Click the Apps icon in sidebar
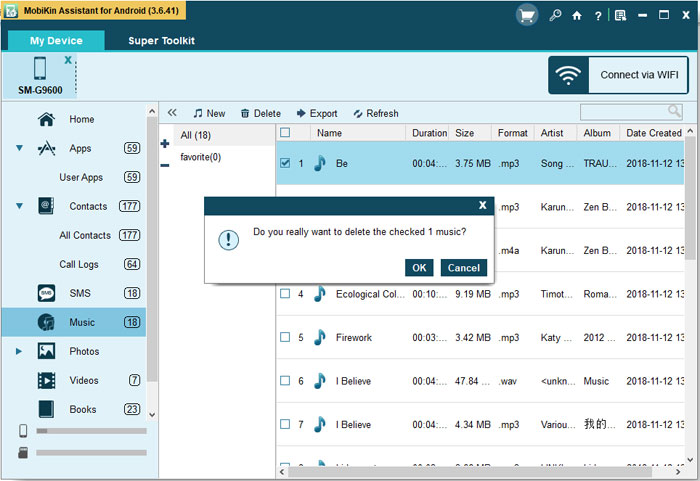Screen dimensions: 700x481 pos(46,148)
